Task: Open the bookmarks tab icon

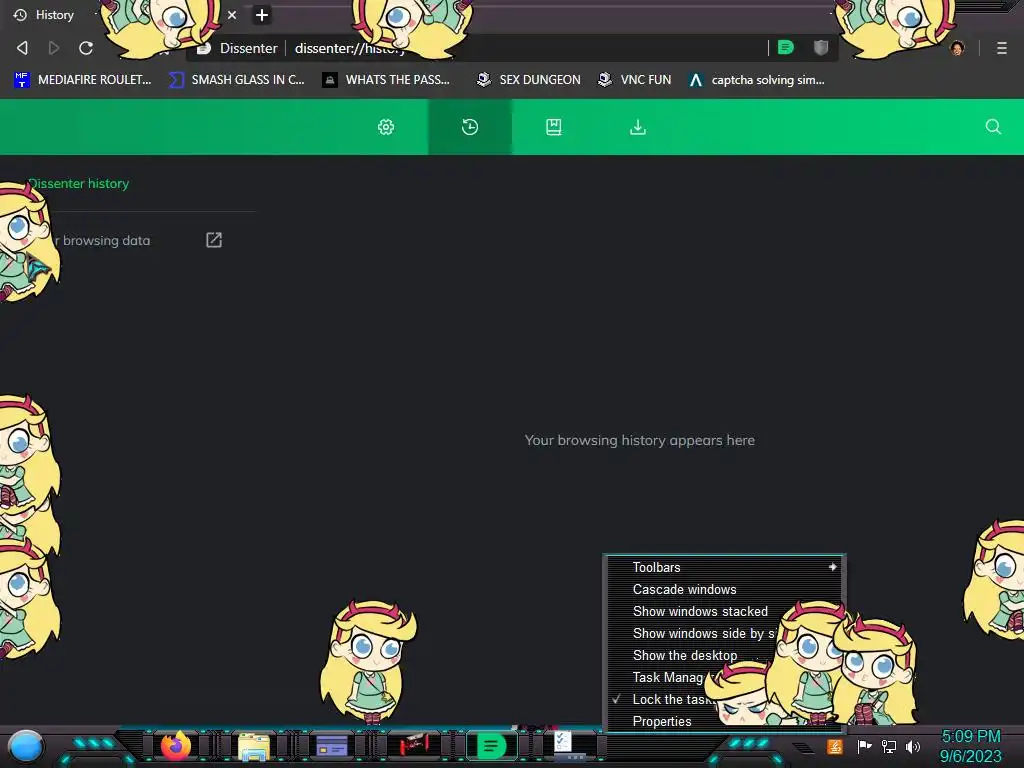Action: 554,127
